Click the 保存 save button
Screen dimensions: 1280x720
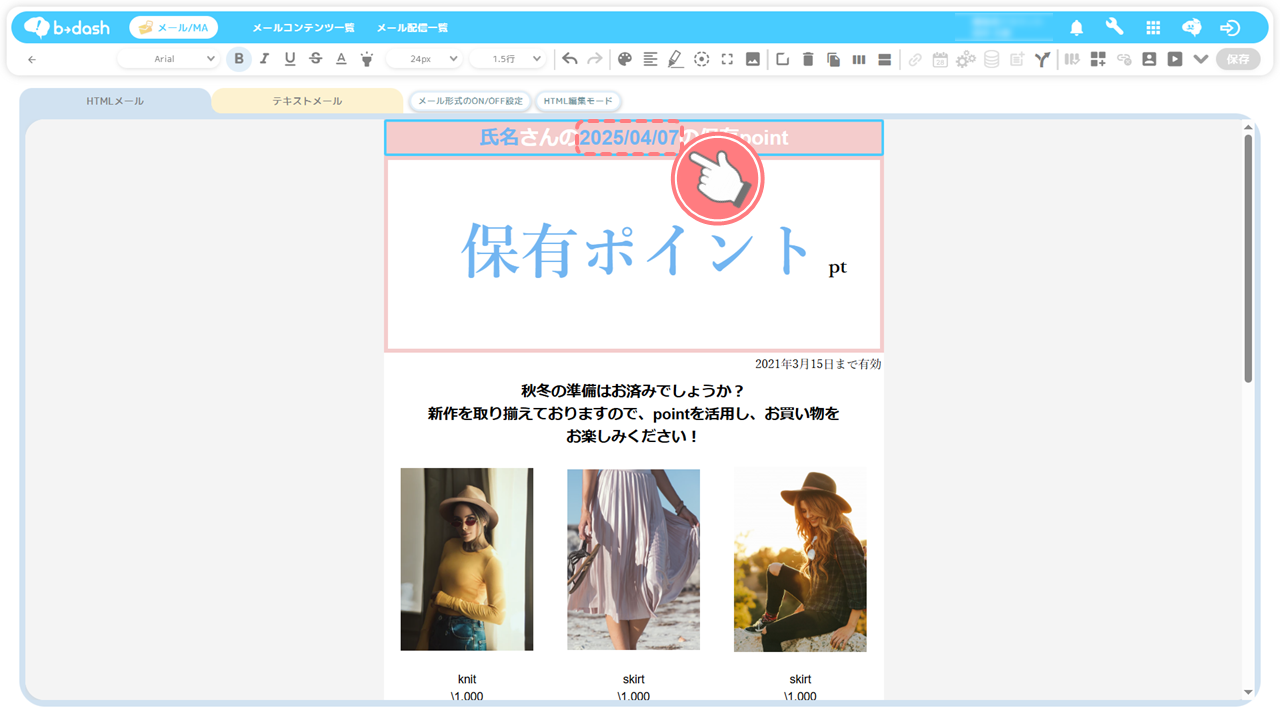[x=1238, y=59]
